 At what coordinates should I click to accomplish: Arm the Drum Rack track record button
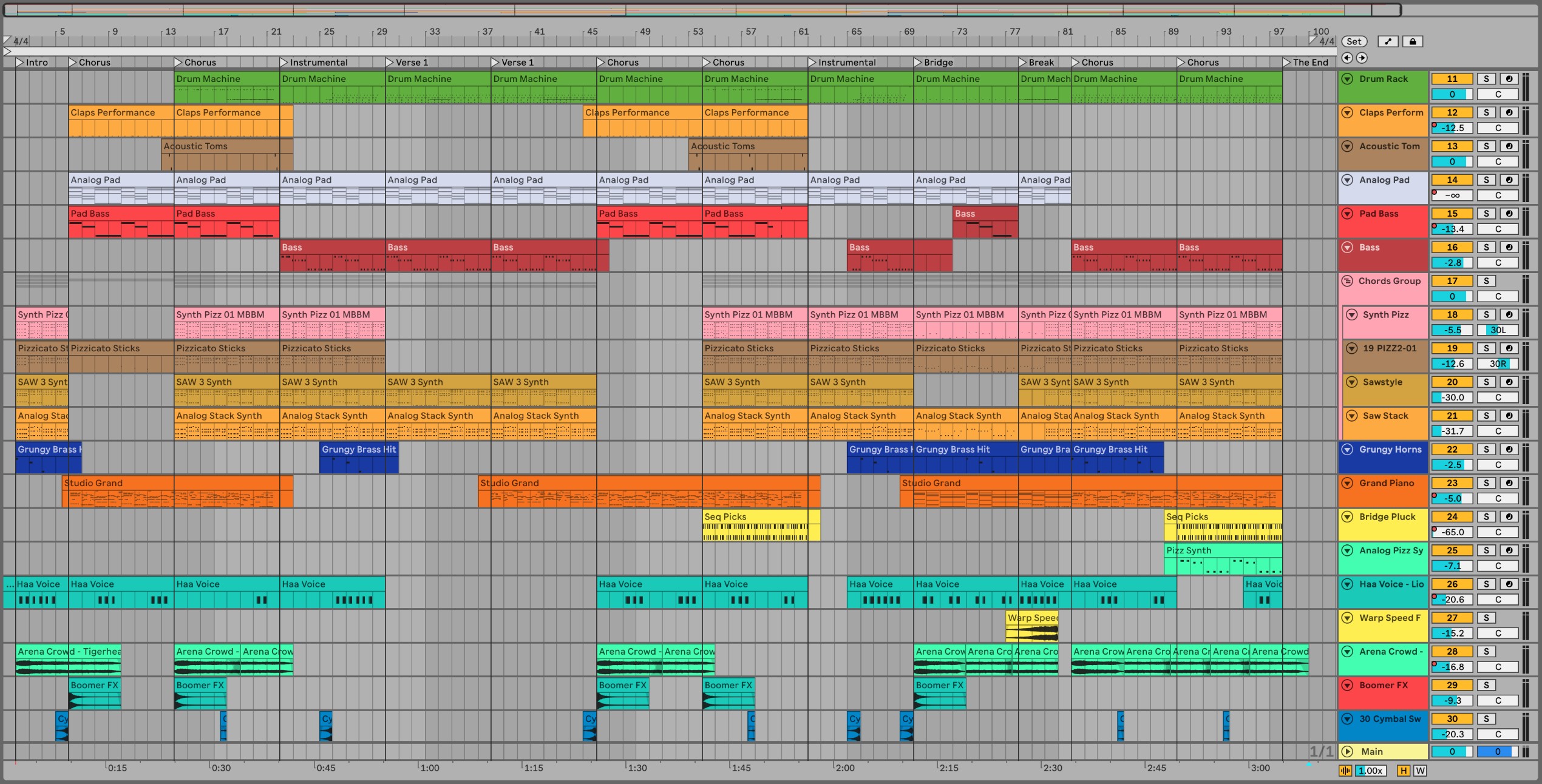(x=1509, y=79)
